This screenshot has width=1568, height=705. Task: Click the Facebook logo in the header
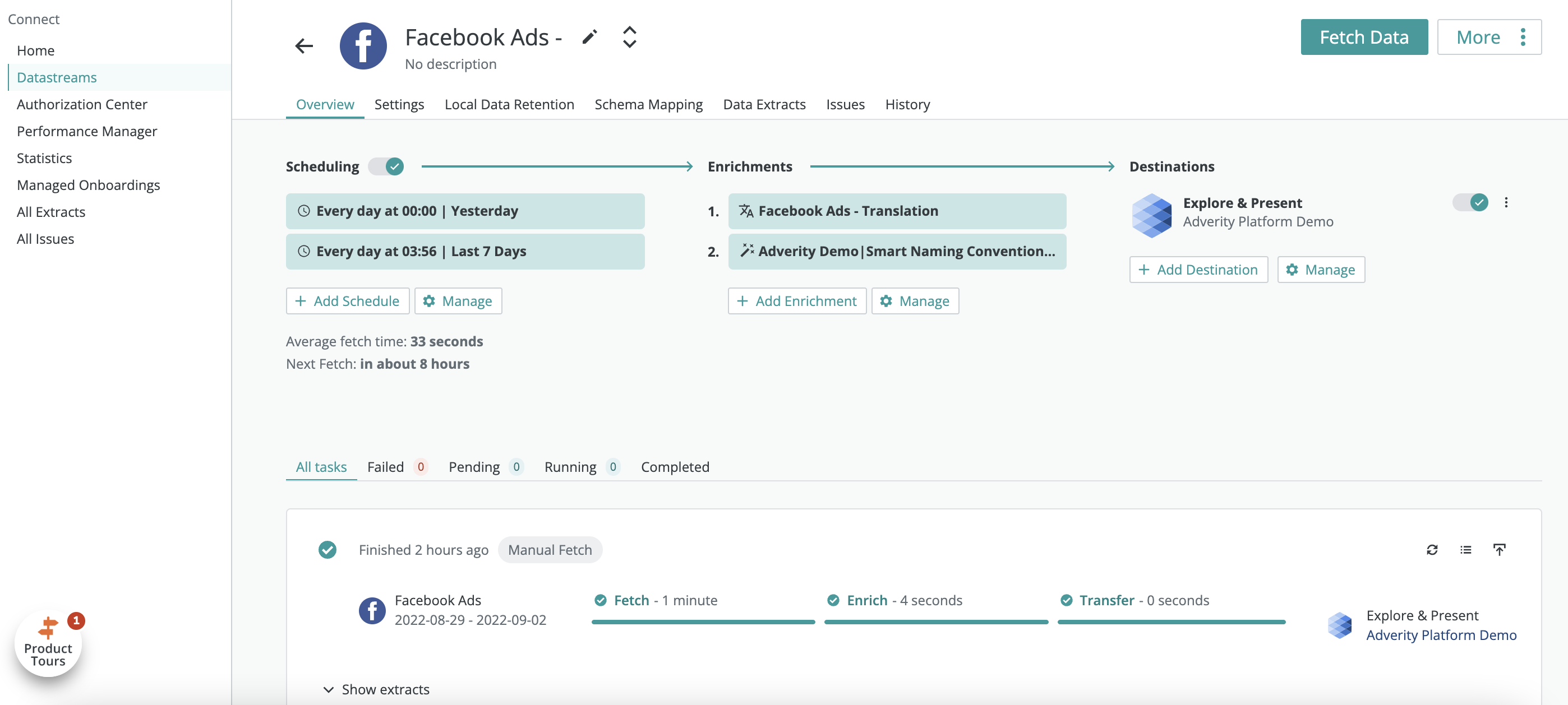point(363,45)
